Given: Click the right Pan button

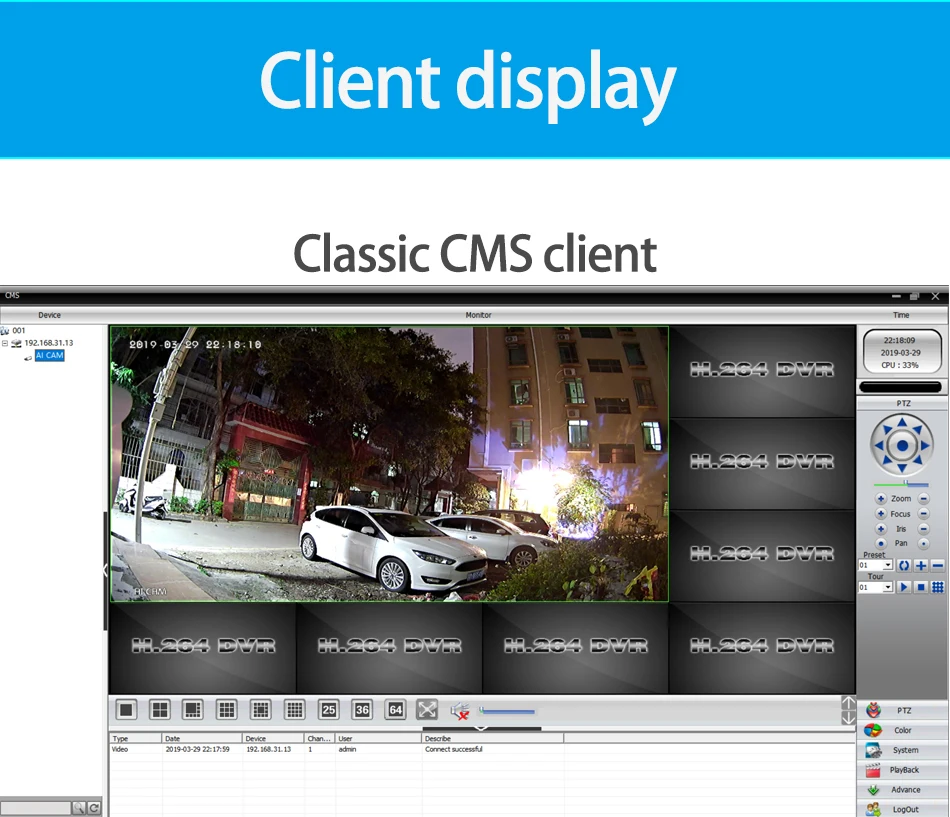Looking at the screenshot, I should click(x=923, y=544).
